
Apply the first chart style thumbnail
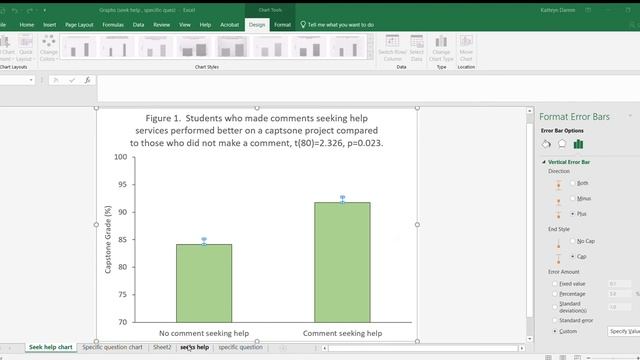tap(79, 47)
